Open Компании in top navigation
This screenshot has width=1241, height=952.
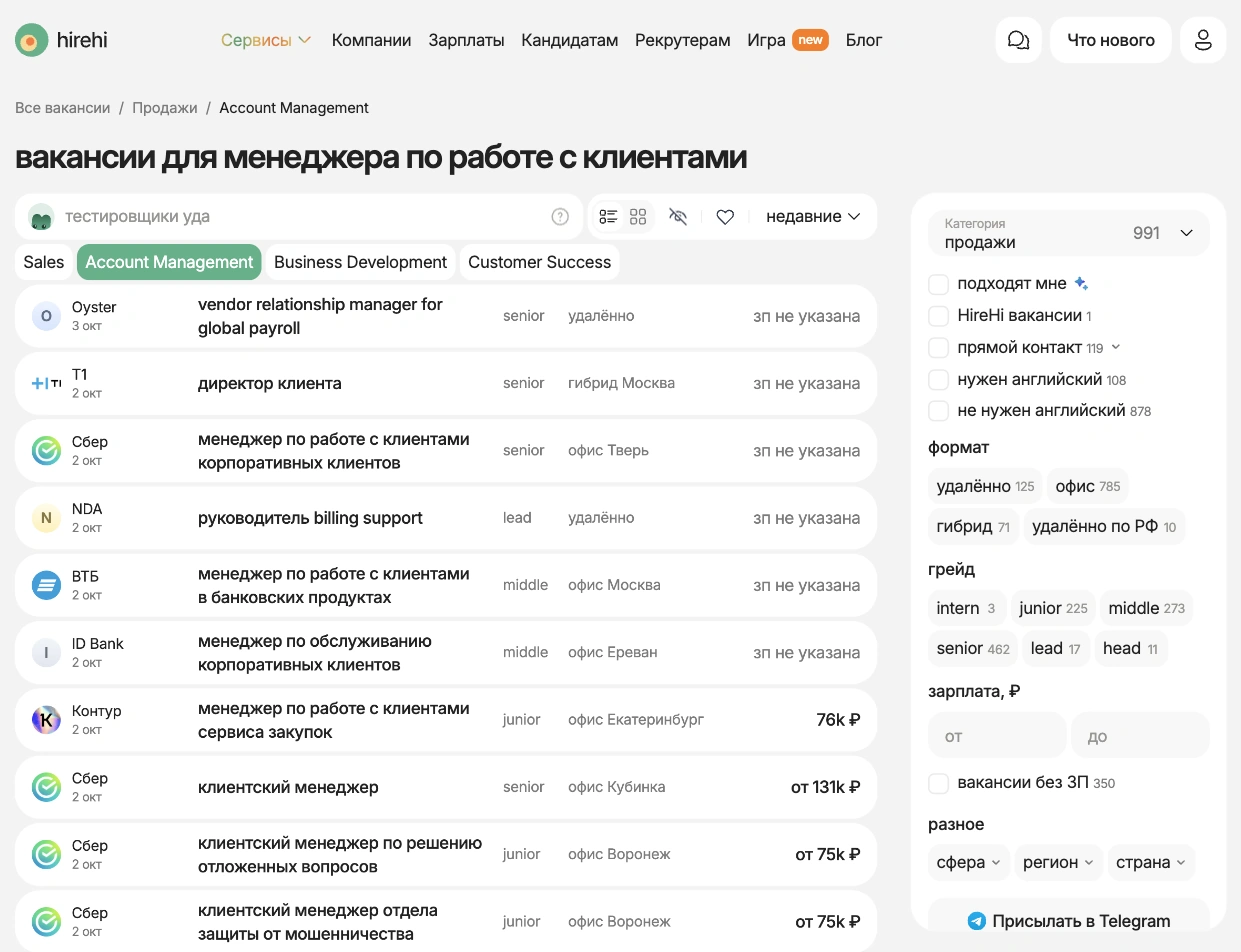(371, 40)
